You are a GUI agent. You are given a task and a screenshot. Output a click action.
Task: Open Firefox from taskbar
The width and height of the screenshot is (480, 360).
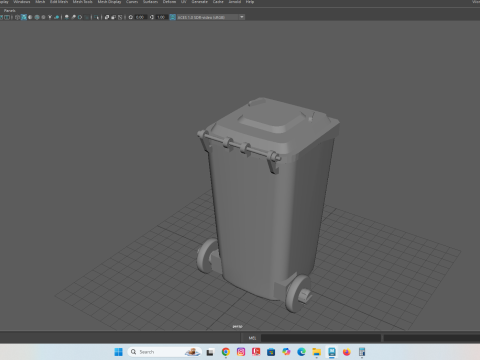pos(347,352)
